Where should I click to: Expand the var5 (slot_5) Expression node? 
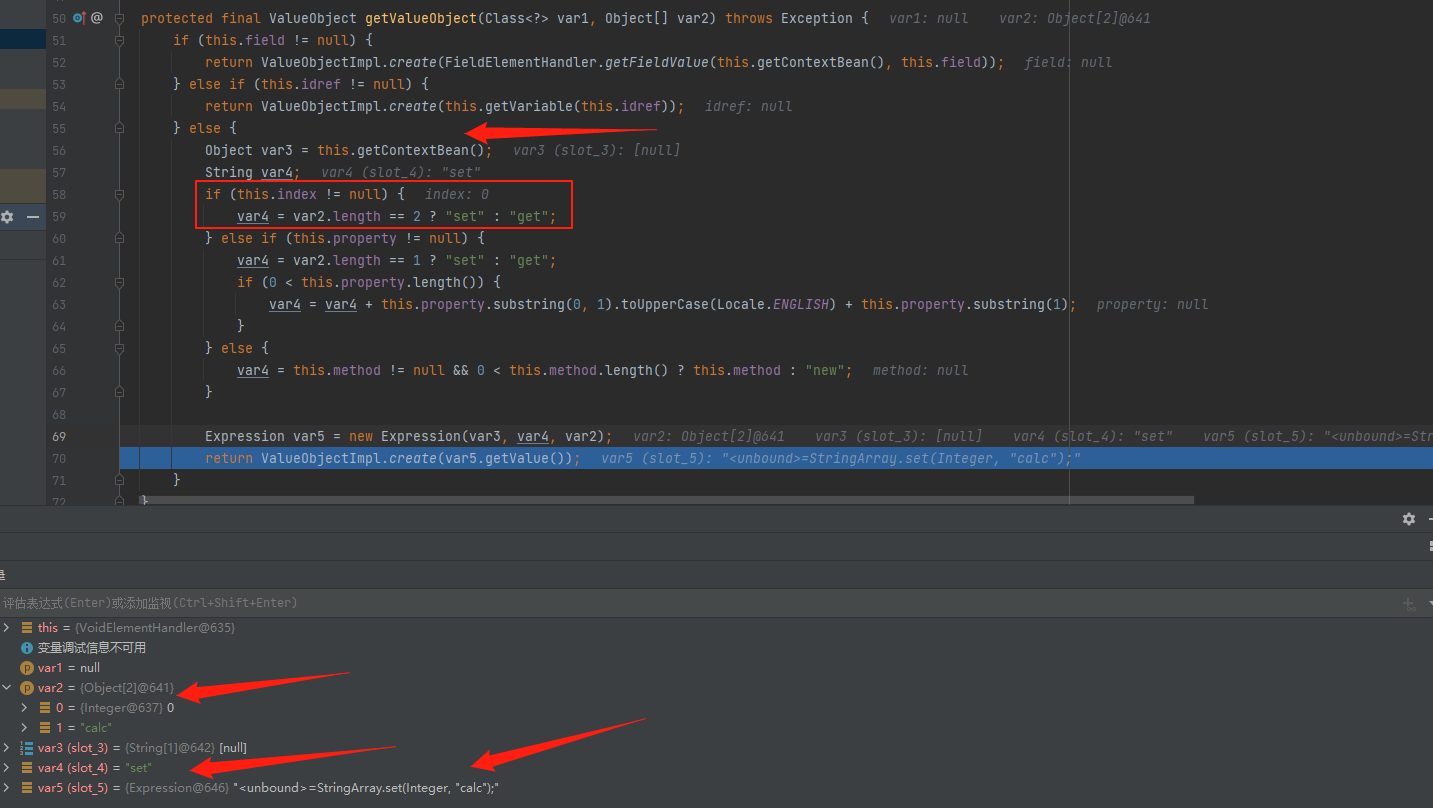pos(7,788)
